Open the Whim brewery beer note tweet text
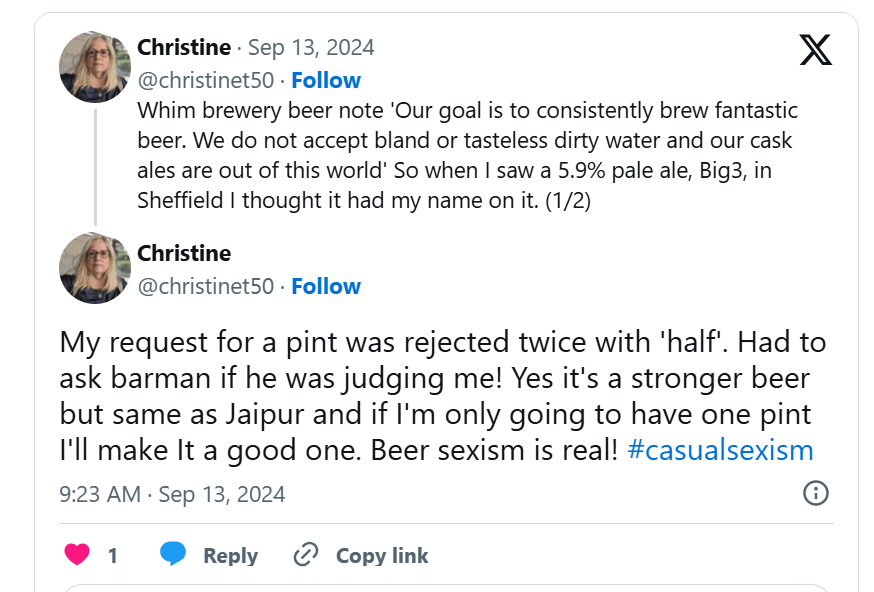874x592 pixels. [x=467, y=155]
